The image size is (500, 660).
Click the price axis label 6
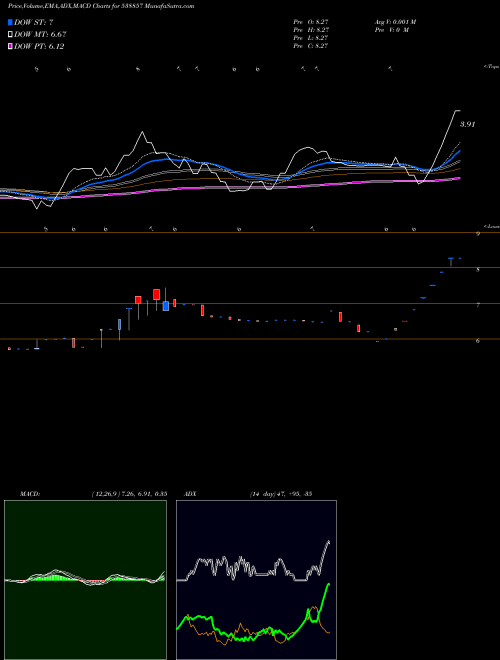point(478,341)
